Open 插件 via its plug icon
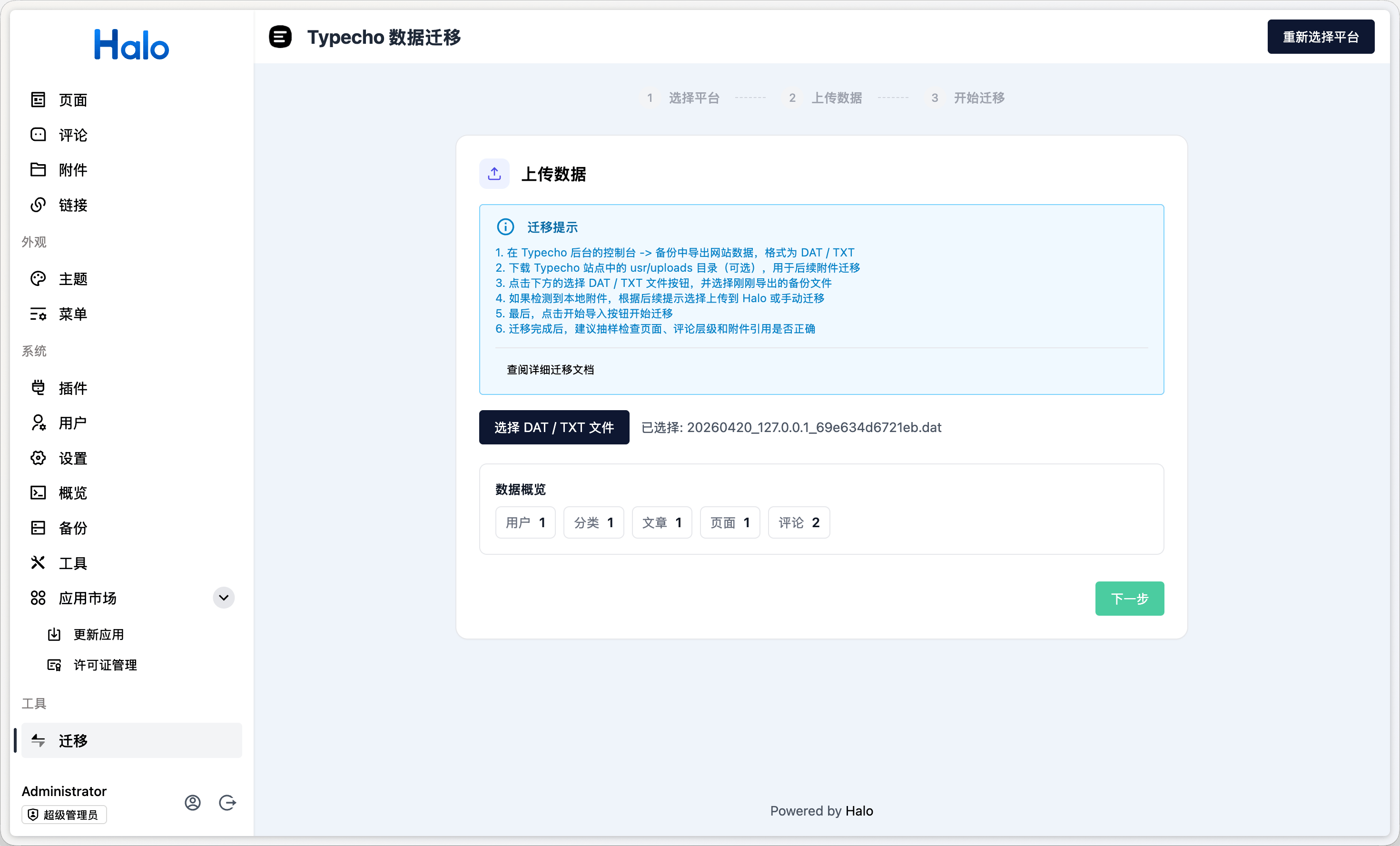The height and width of the screenshot is (846, 1400). pos(38,388)
